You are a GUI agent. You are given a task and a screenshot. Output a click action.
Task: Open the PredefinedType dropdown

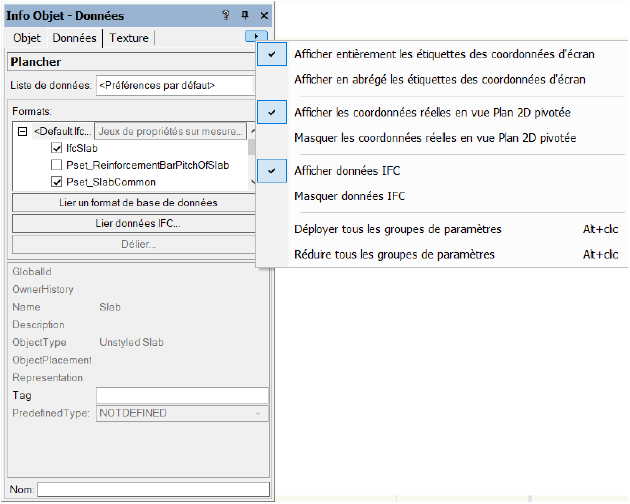pos(182,413)
